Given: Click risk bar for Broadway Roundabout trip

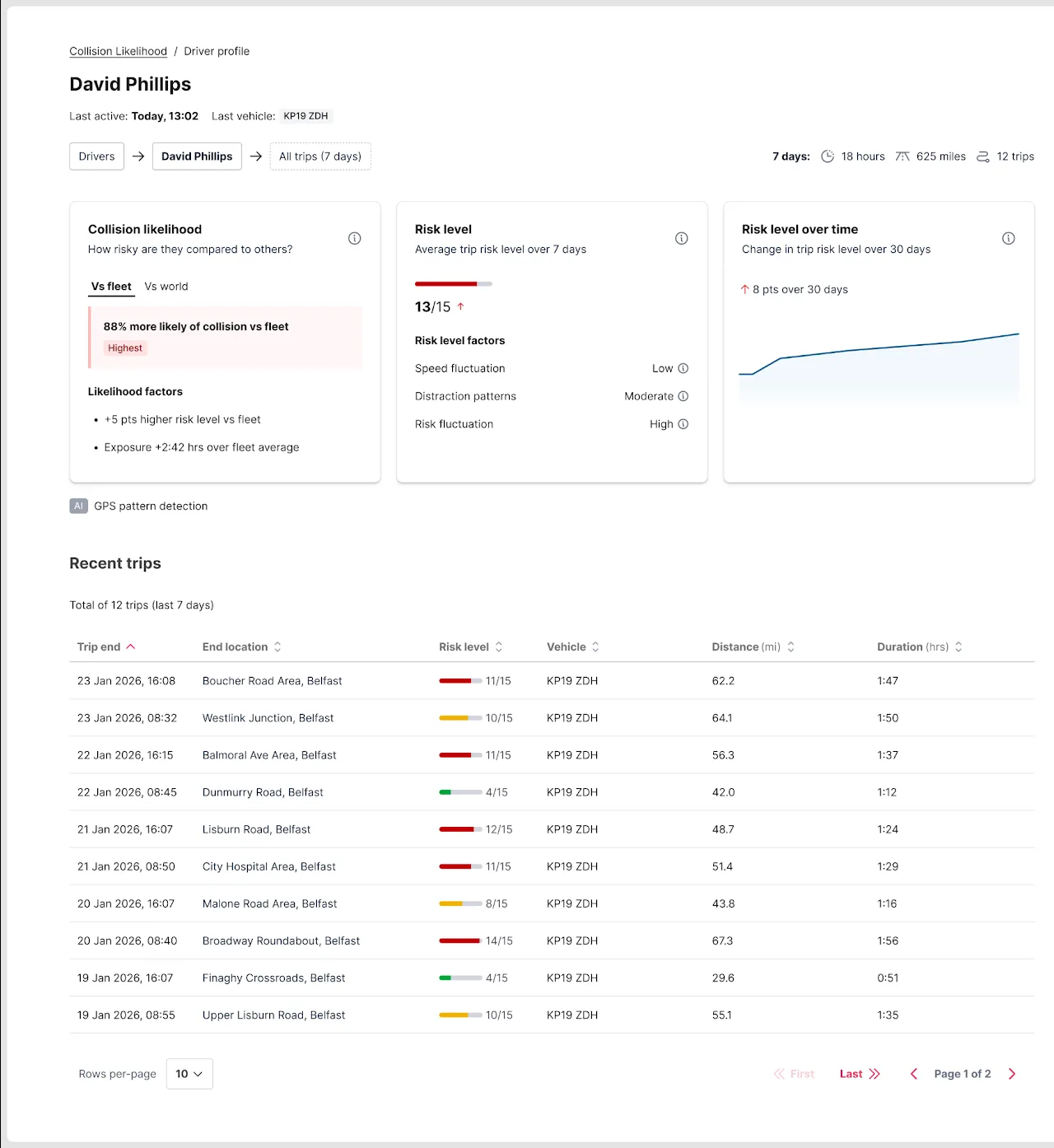Looking at the screenshot, I should coord(460,940).
